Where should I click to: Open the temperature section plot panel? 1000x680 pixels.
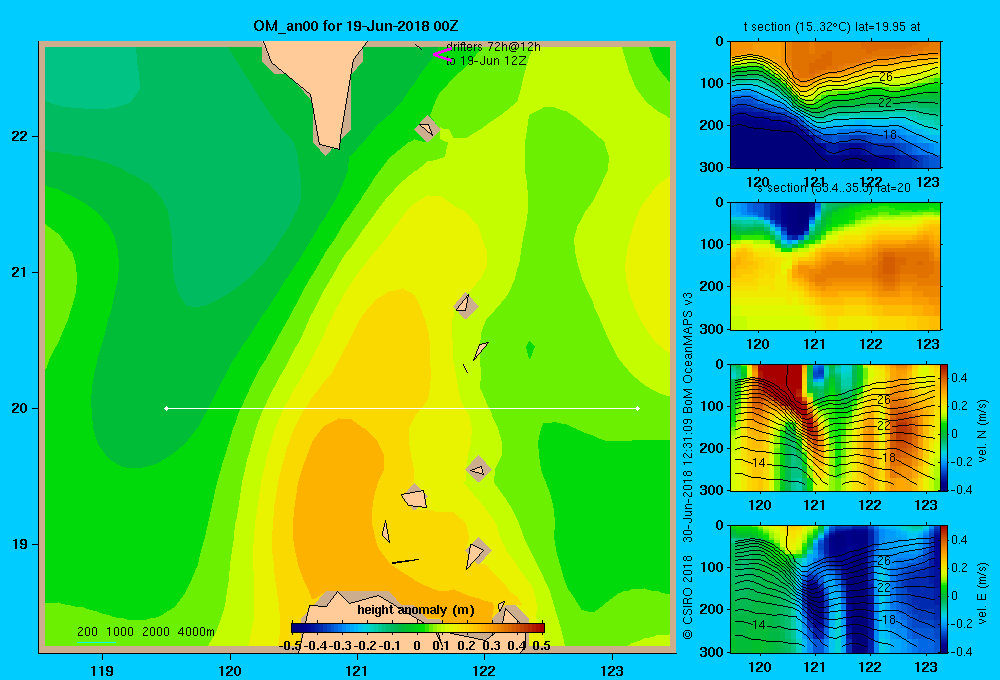(835, 105)
